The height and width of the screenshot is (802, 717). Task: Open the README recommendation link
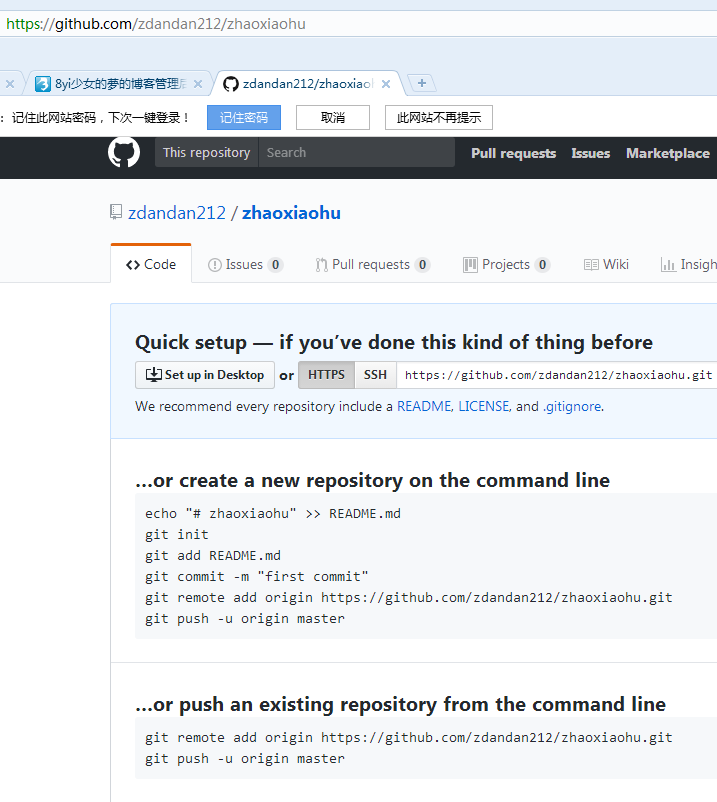coord(424,406)
